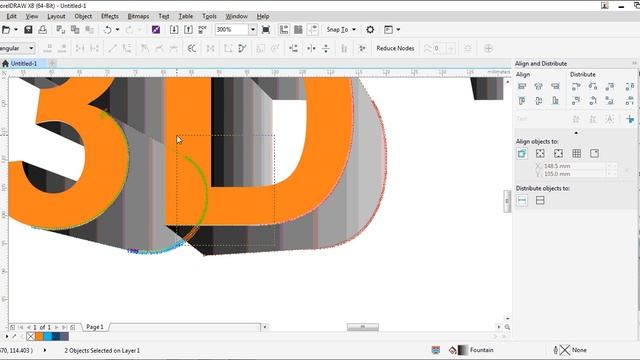The height and width of the screenshot is (360, 640).
Task: Toggle align using object outline option
Action: pyautogui.click(x=630, y=119)
